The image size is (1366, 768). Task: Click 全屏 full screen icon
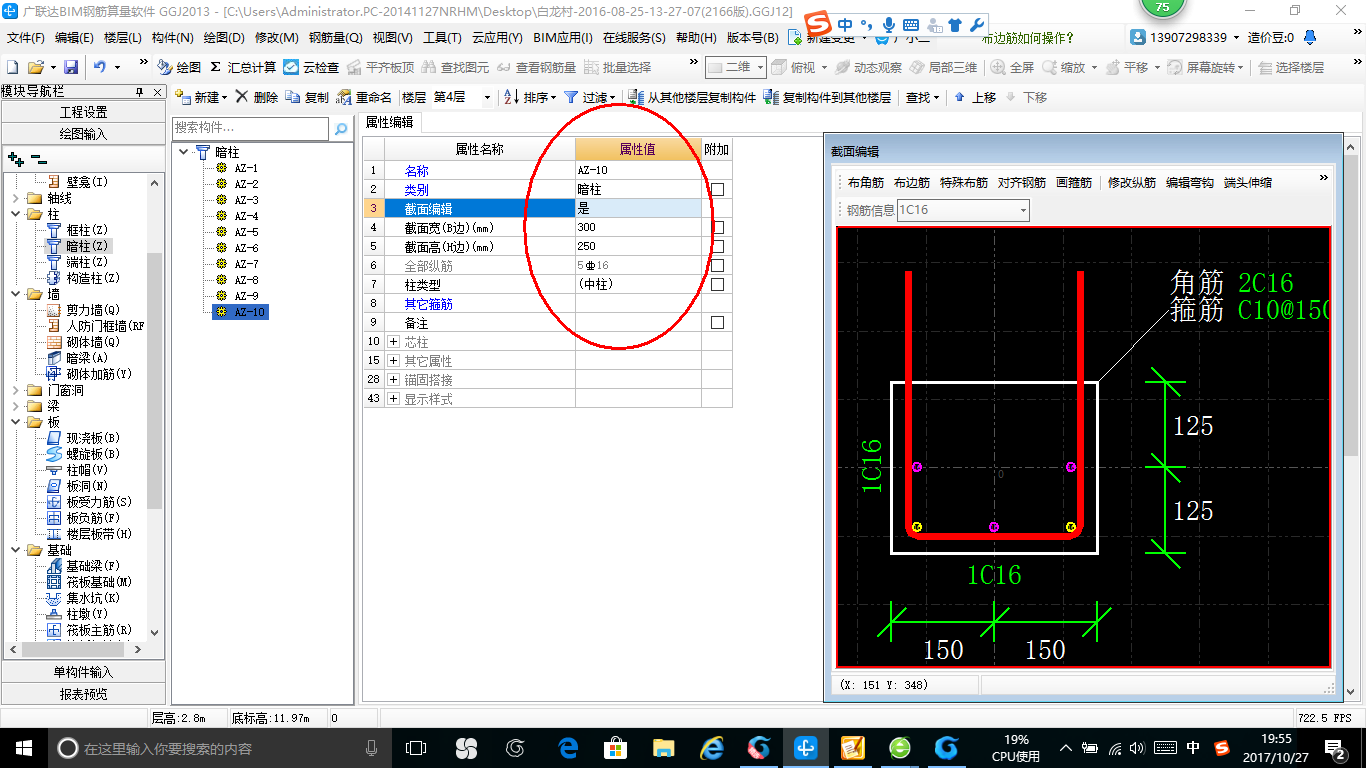[x=998, y=67]
